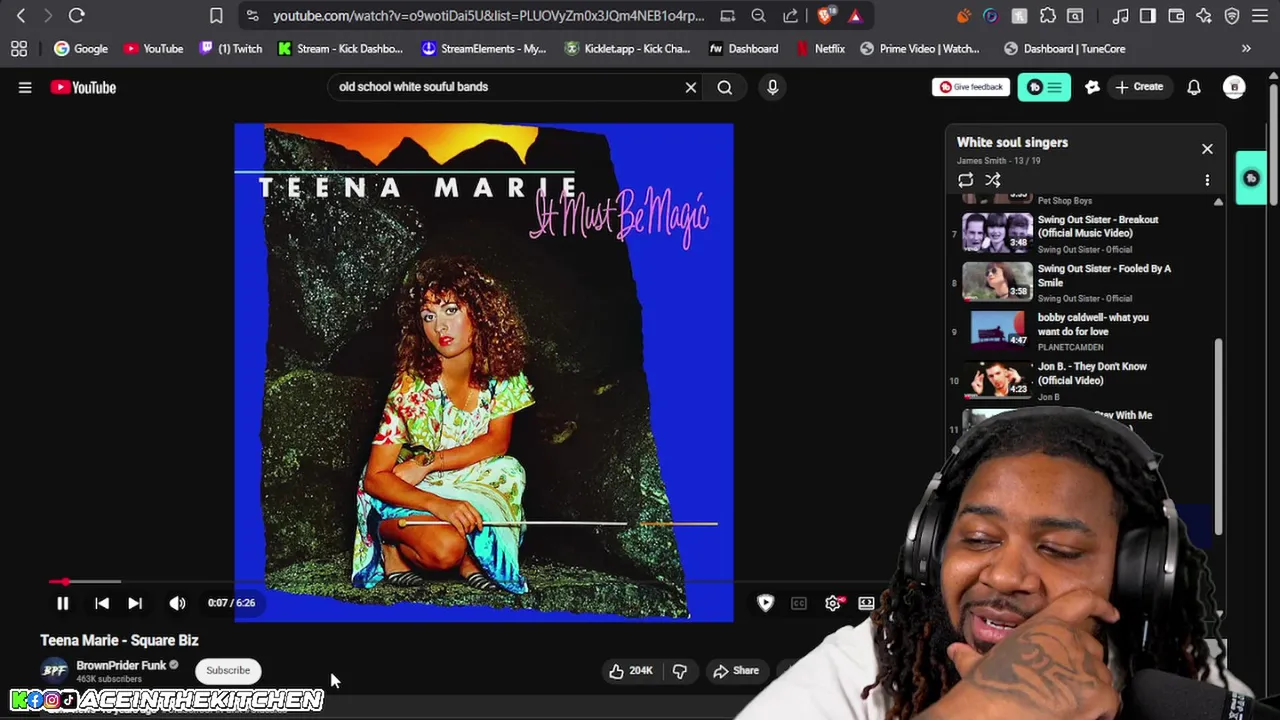Screen dimensions: 1280x720
Task: Open the music note media control icon
Action: coord(1121,16)
